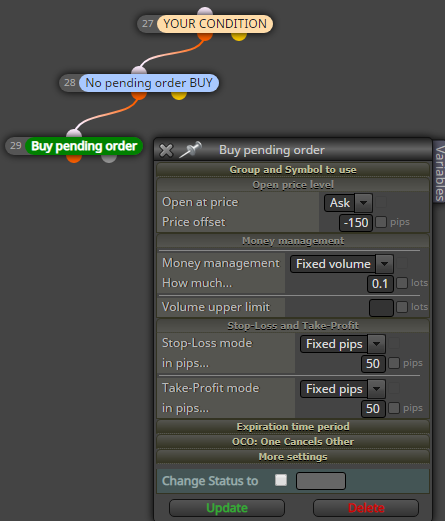Viewport: 445px width, 521px height.
Task: Click the red Delete button
Action: pos(366,508)
